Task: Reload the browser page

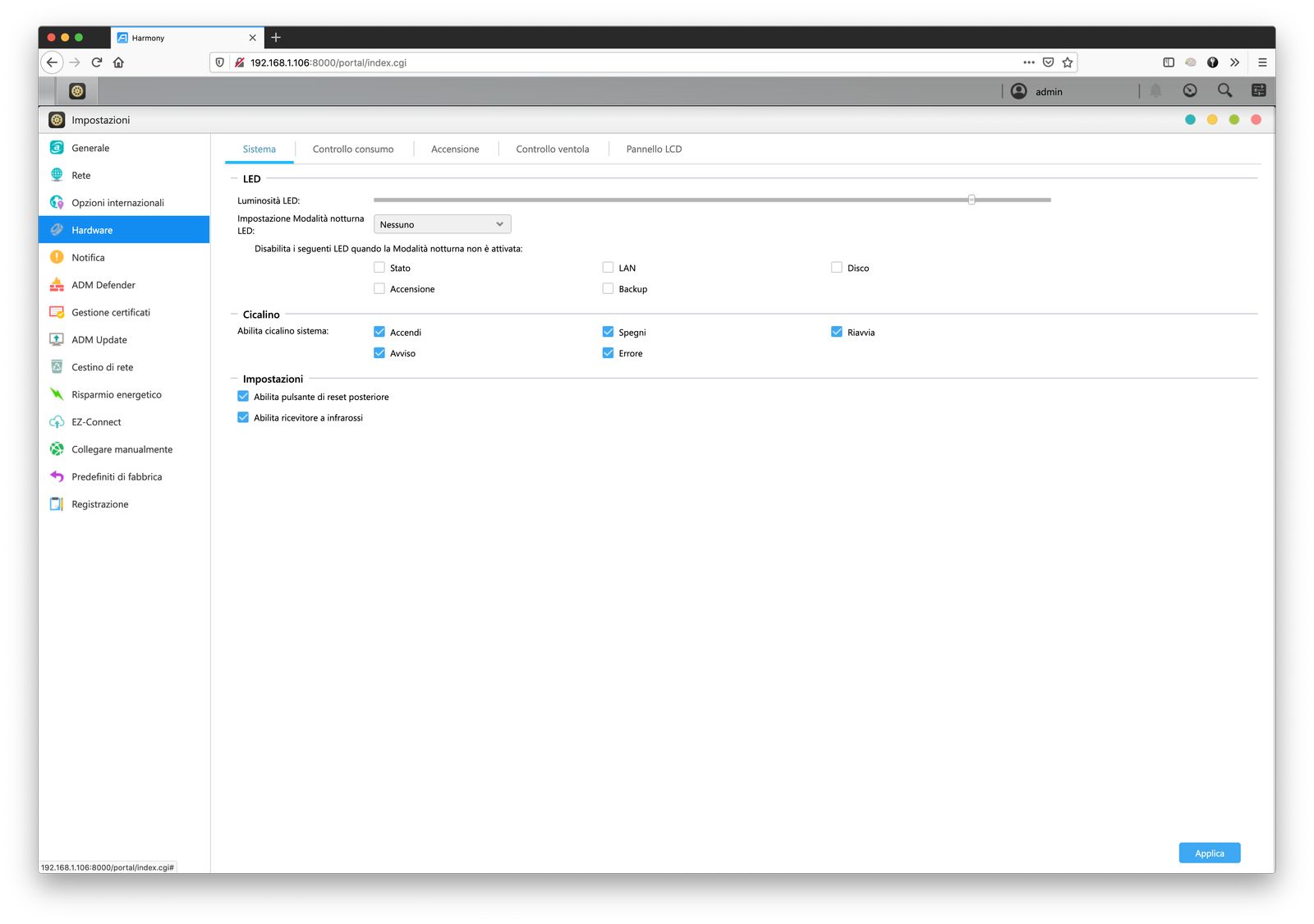Action: 97,62
